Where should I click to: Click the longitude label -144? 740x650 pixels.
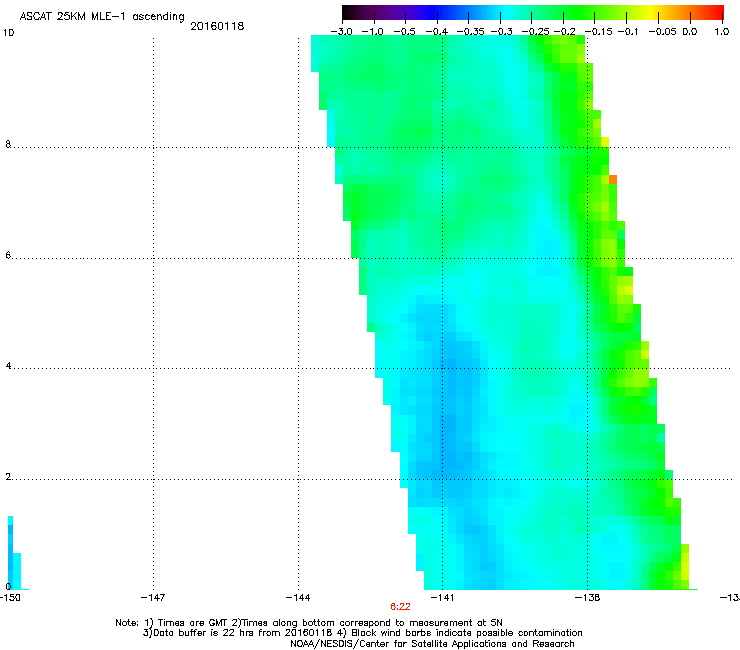tap(298, 598)
